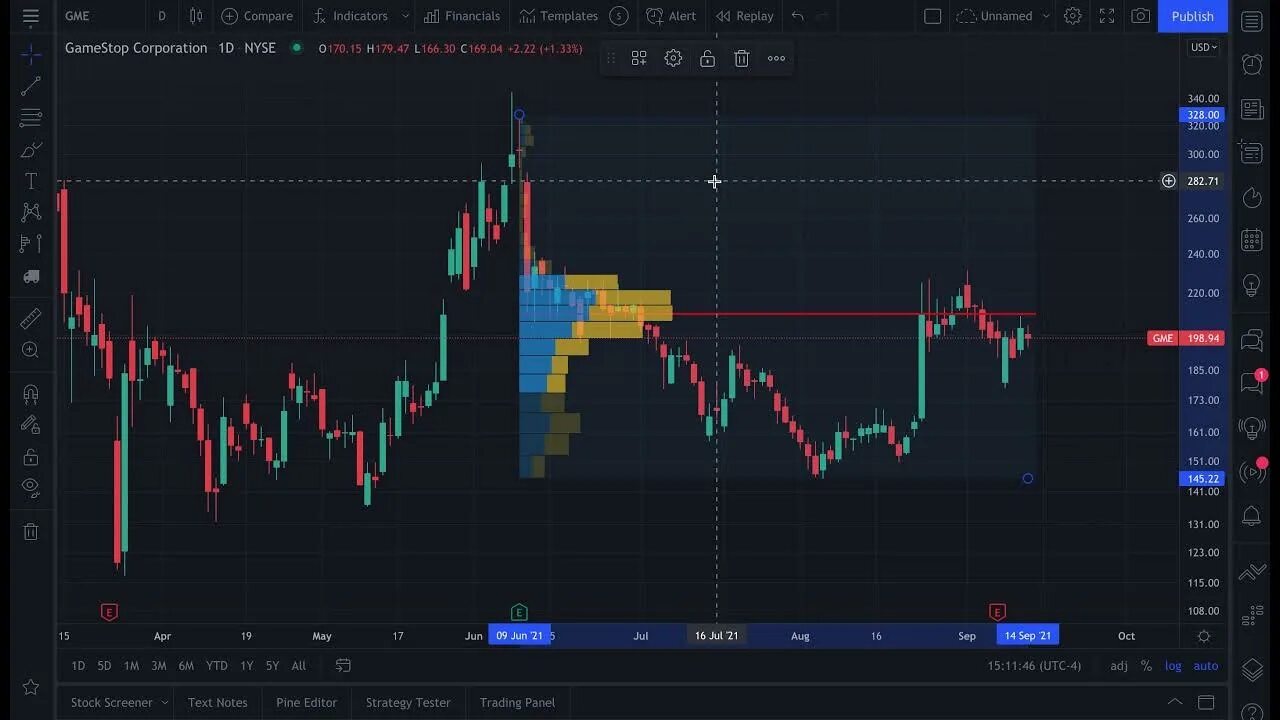Expand the Indicators favorites dropdown arrow
The width and height of the screenshot is (1280, 720).
pos(405,16)
